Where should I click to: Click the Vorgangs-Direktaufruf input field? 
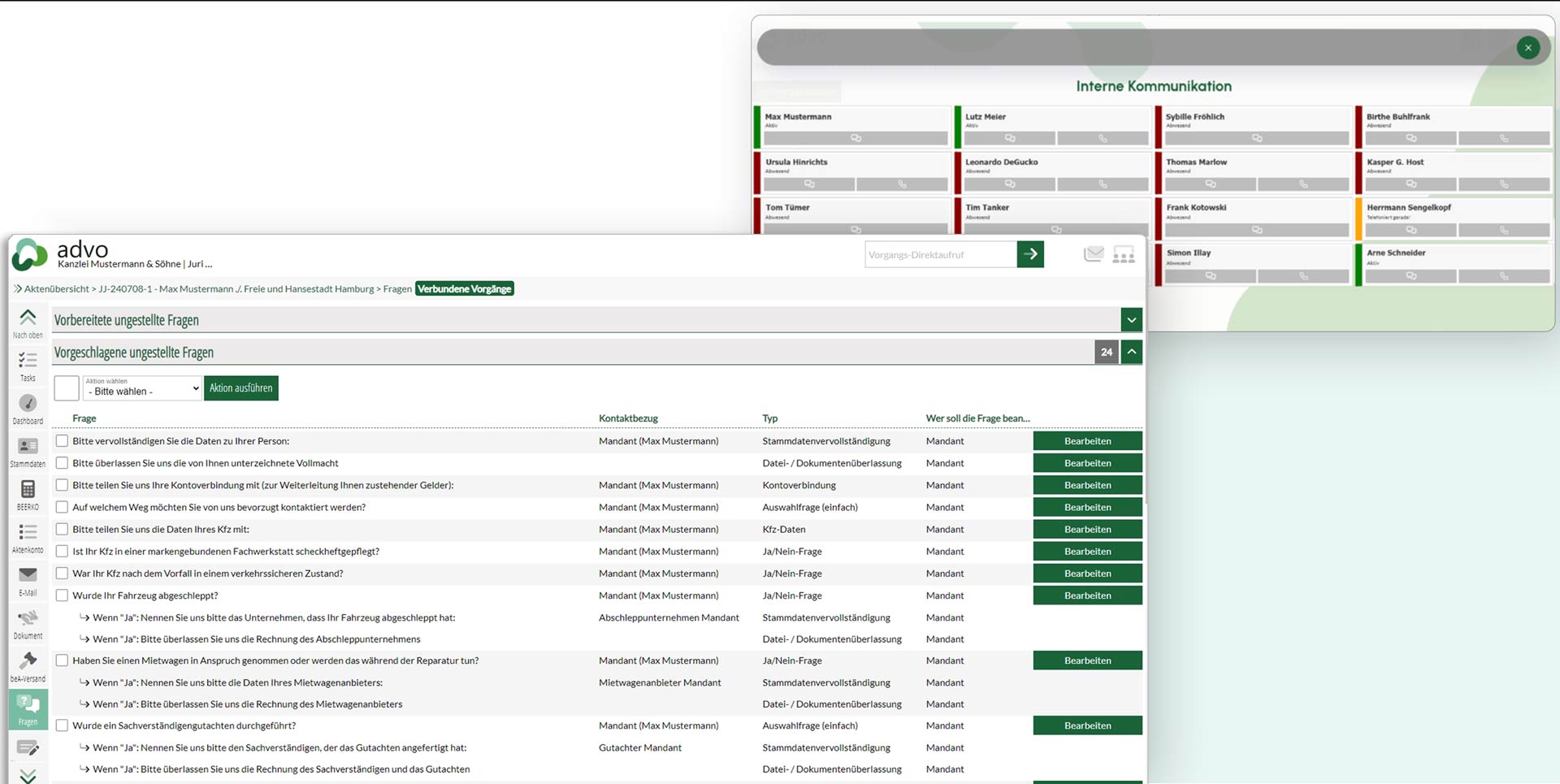pos(940,255)
